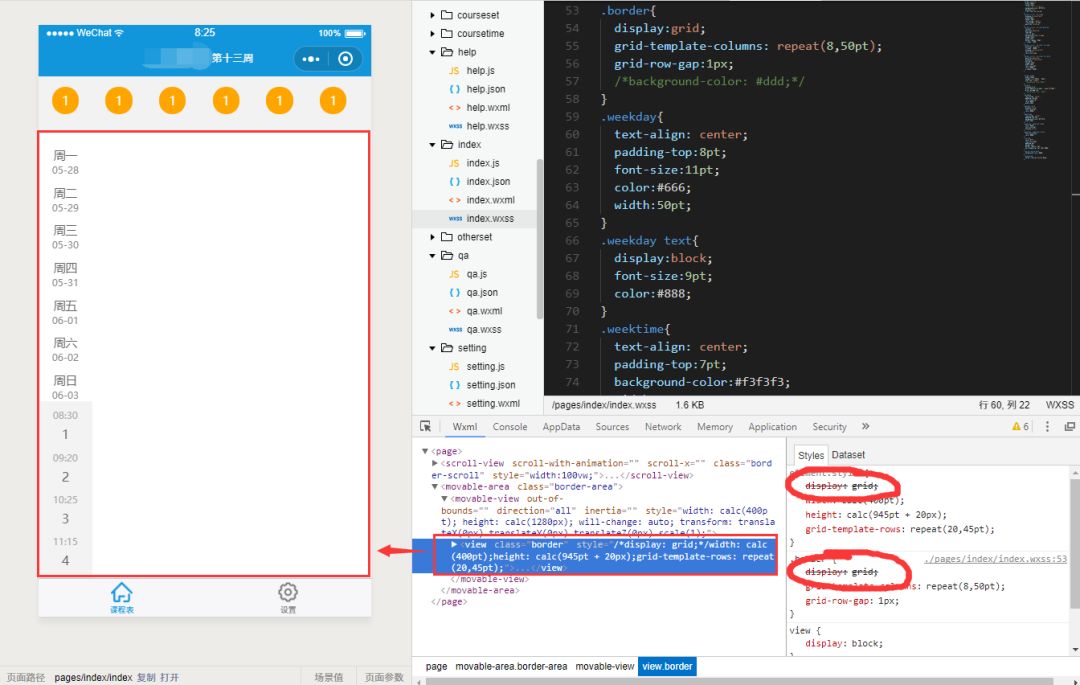Select movable-area.border-area breadcrumb
Screen dimensions: 1080x685
[511, 666]
